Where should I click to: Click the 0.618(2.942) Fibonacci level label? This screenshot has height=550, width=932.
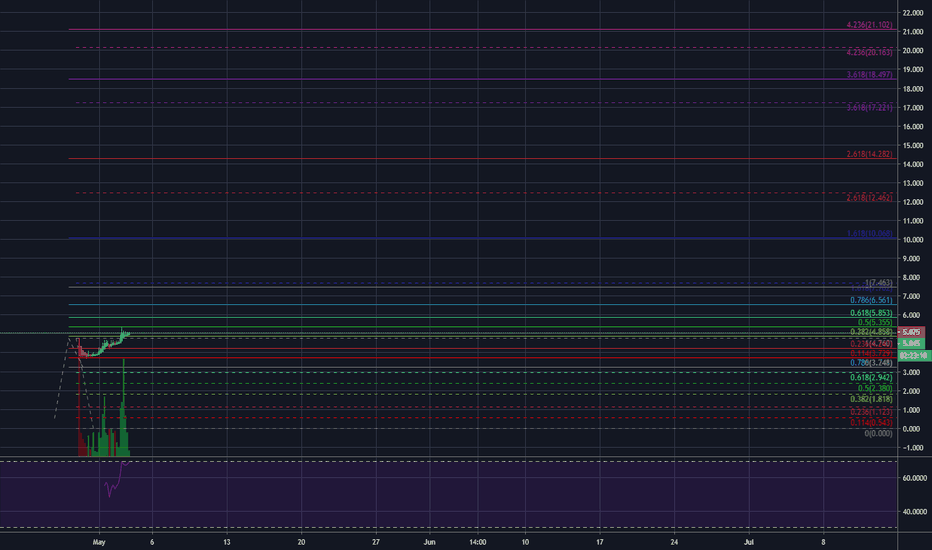tap(871, 378)
